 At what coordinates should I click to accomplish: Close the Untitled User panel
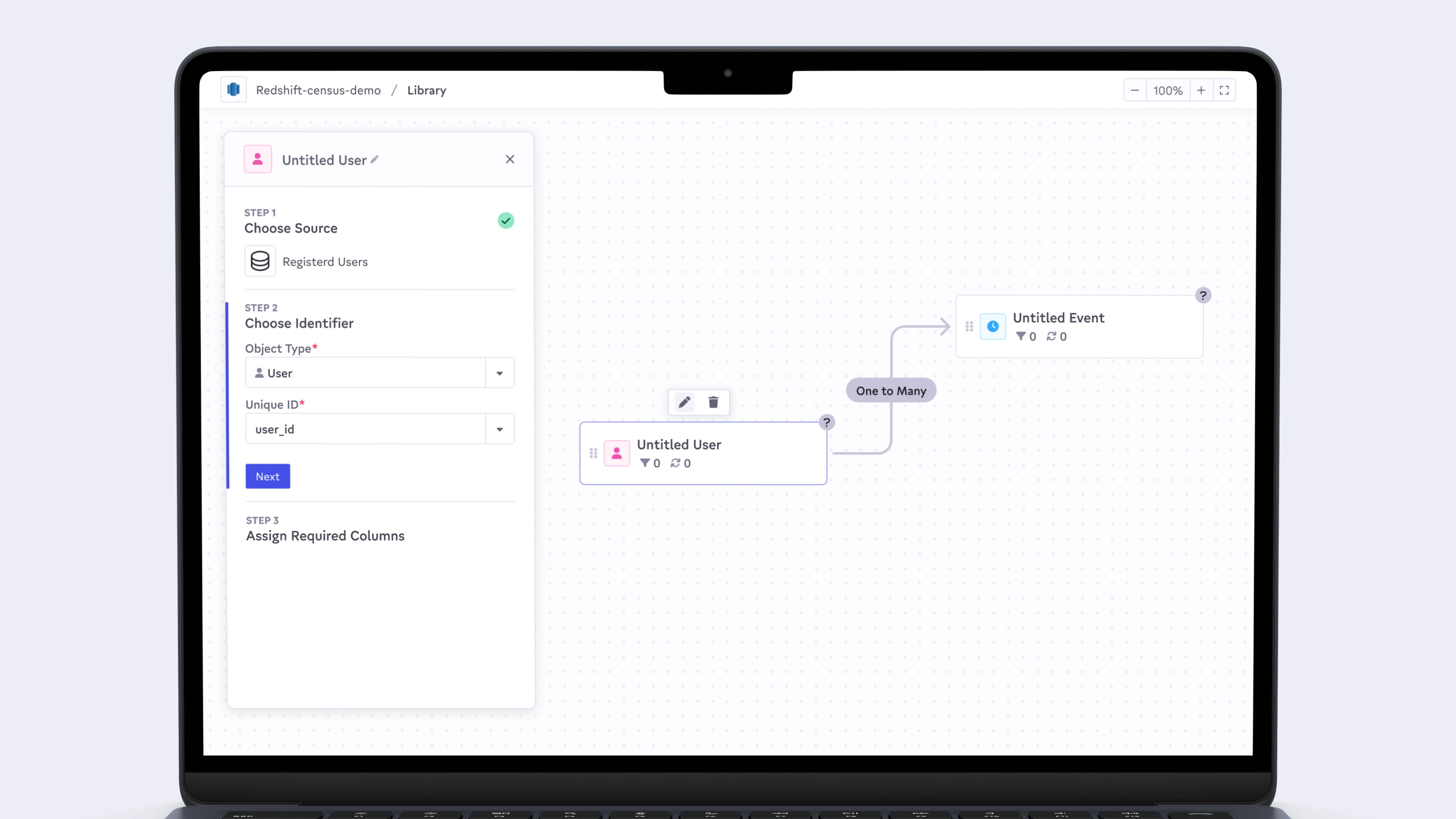[510, 159]
